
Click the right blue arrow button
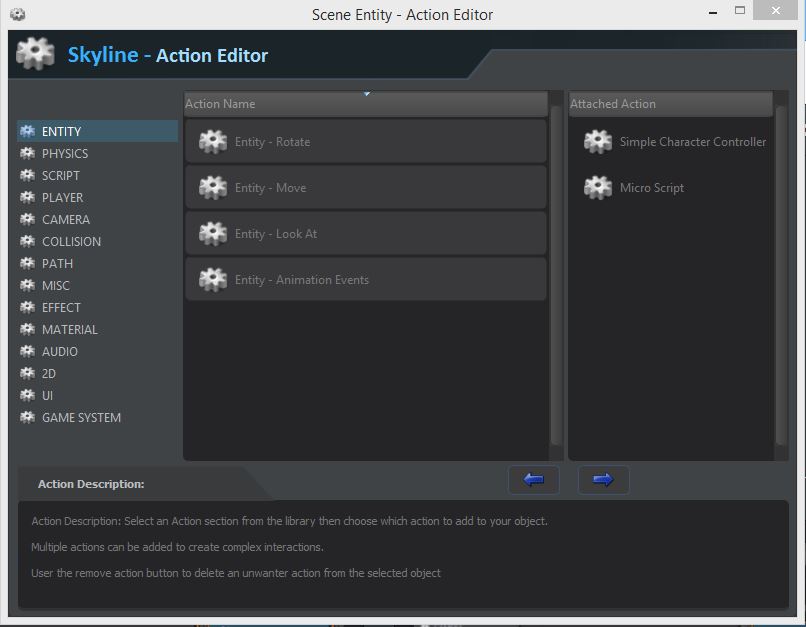tap(603, 480)
